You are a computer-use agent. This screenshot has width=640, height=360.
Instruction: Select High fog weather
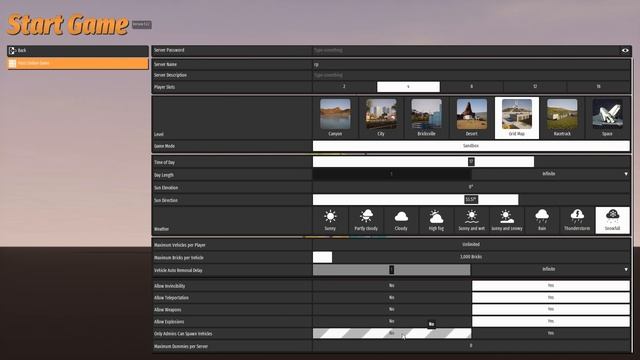[x=436, y=220]
